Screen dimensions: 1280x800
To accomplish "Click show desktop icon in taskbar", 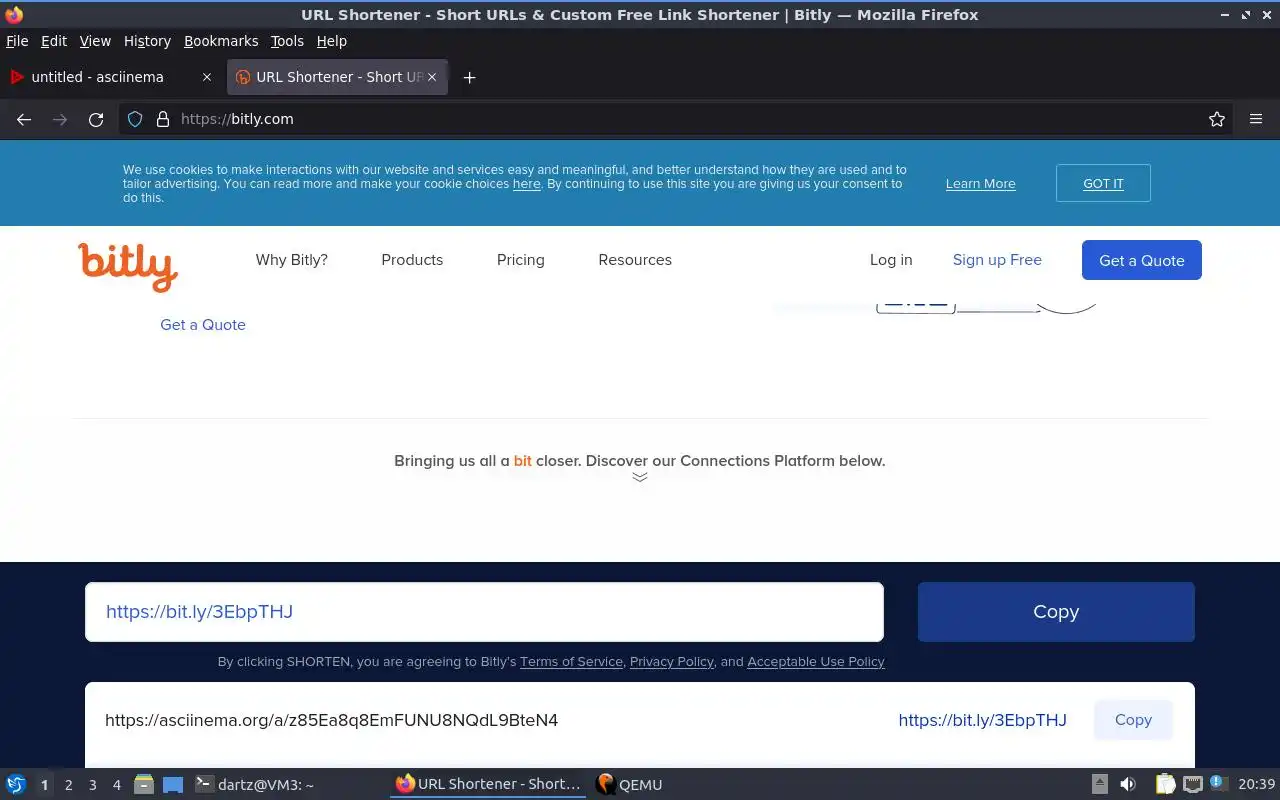I will click(x=173, y=785).
